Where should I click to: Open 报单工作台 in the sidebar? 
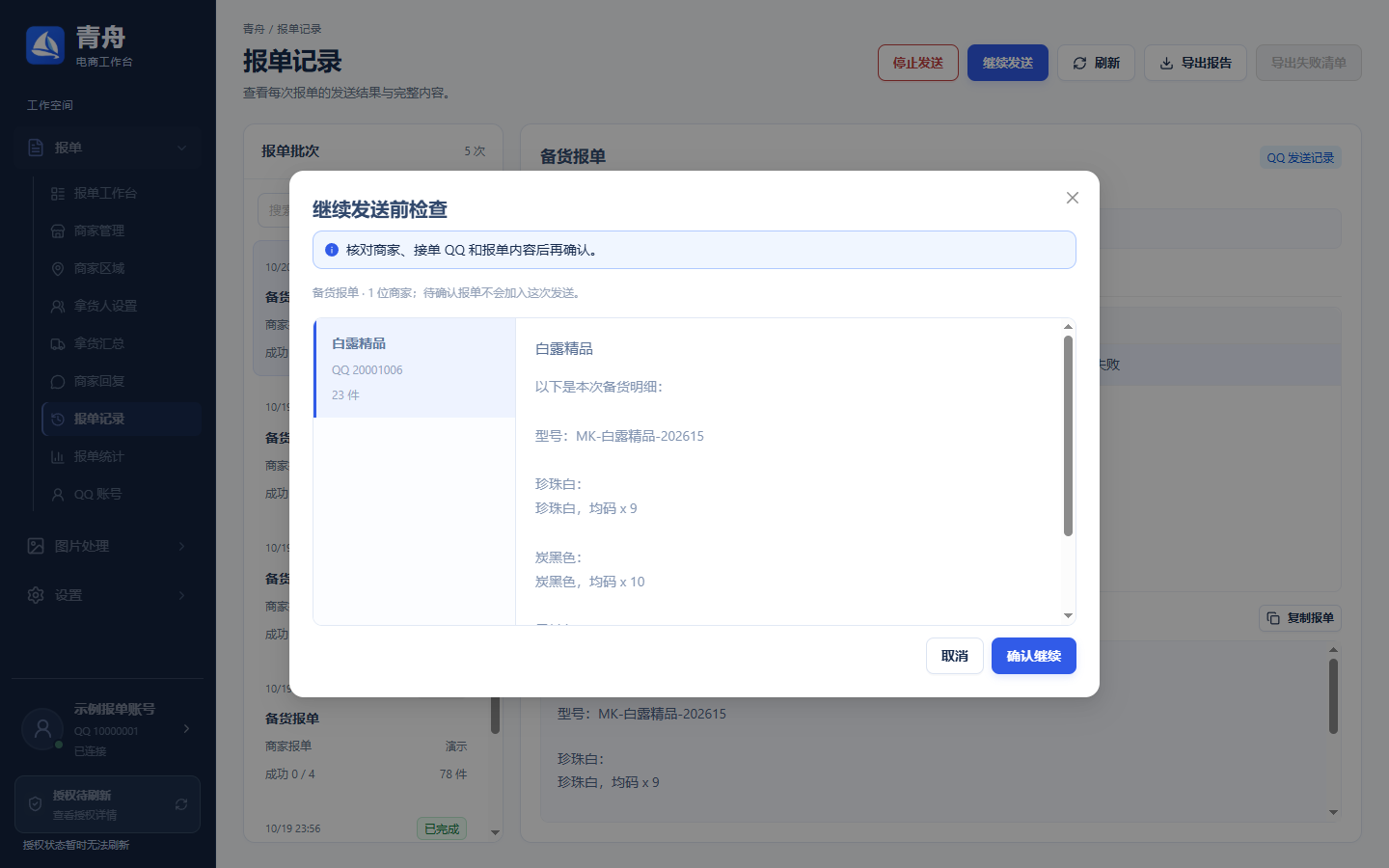(x=122, y=193)
